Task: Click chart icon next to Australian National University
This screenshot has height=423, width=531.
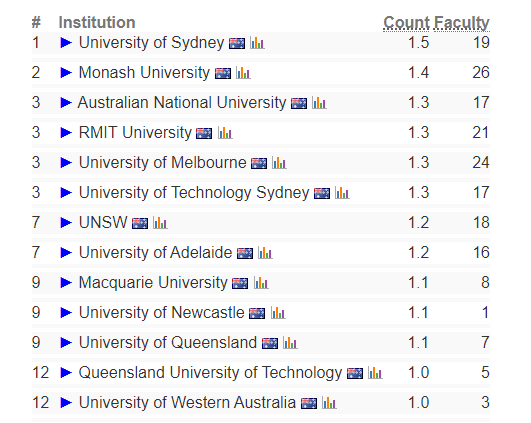Action: [x=319, y=103]
